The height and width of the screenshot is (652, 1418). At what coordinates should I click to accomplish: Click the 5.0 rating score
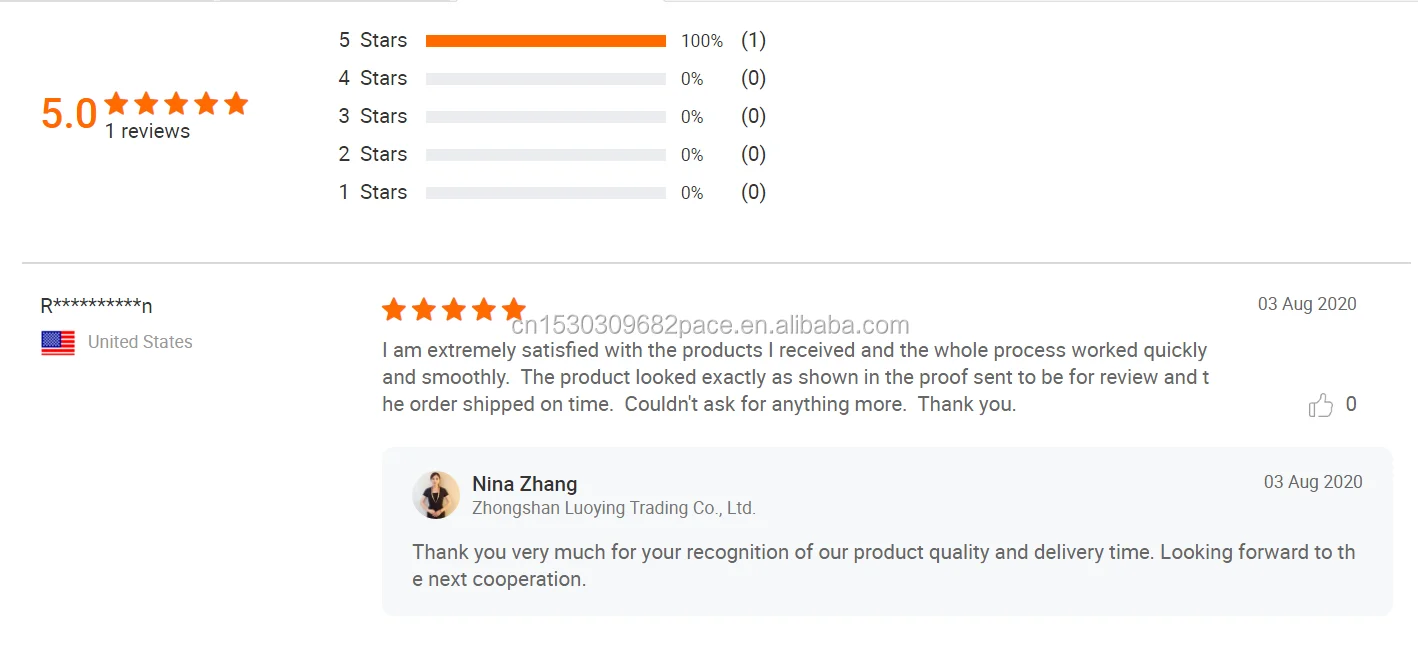(69, 114)
